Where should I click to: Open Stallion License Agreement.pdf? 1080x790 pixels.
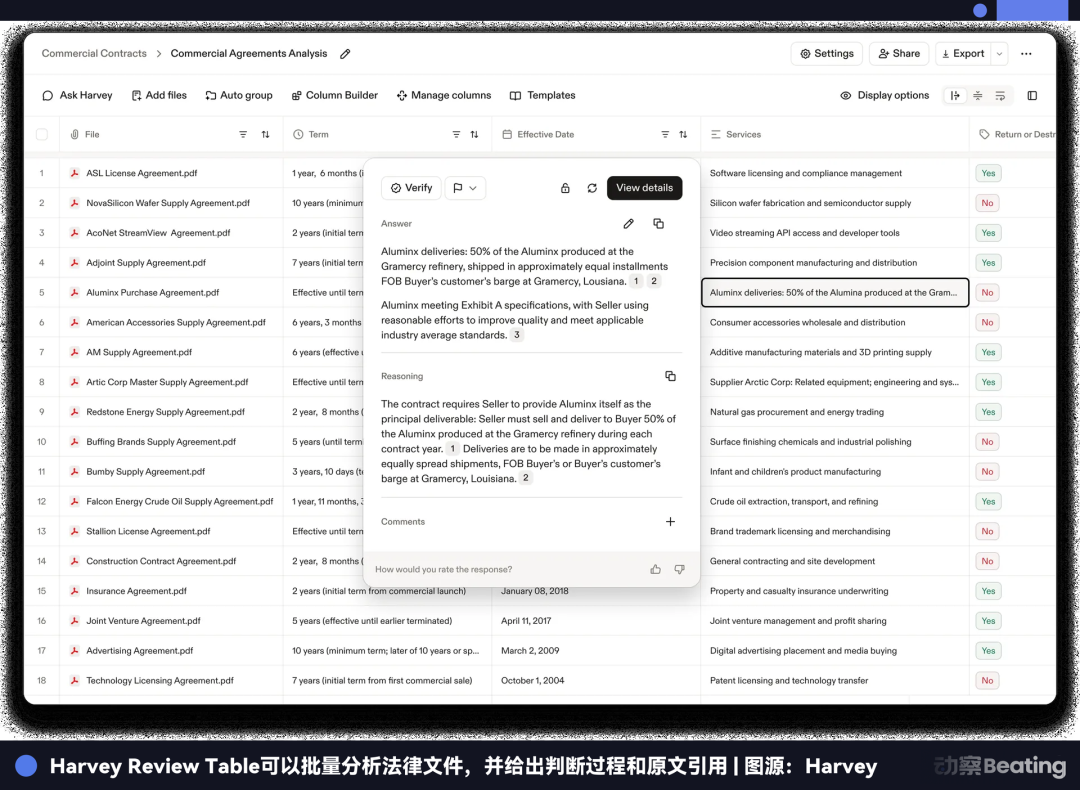coord(147,532)
